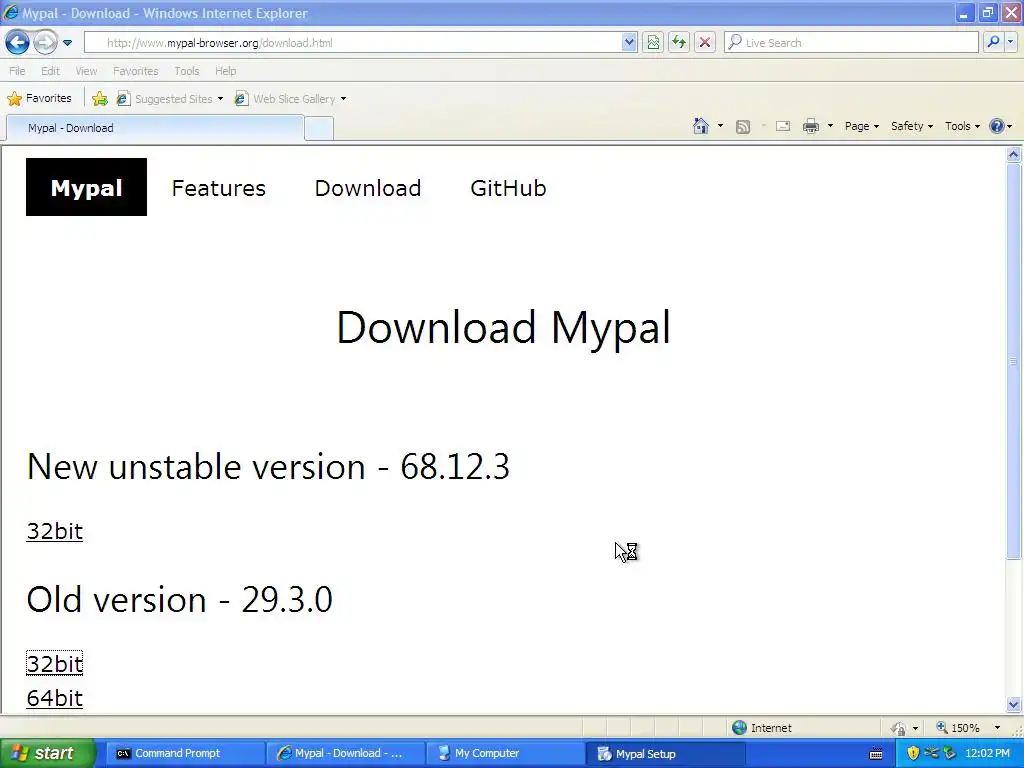Open the Features page link
This screenshot has width=1024, height=768.
(x=219, y=188)
